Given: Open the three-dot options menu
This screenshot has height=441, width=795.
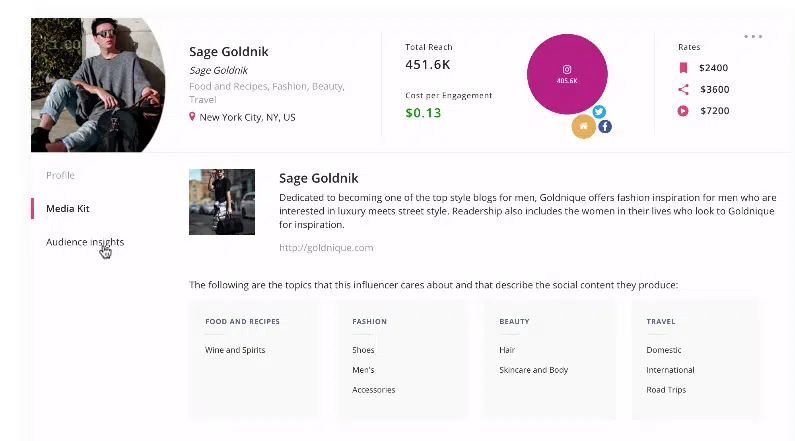Looking at the screenshot, I should click(x=753, y=36).
